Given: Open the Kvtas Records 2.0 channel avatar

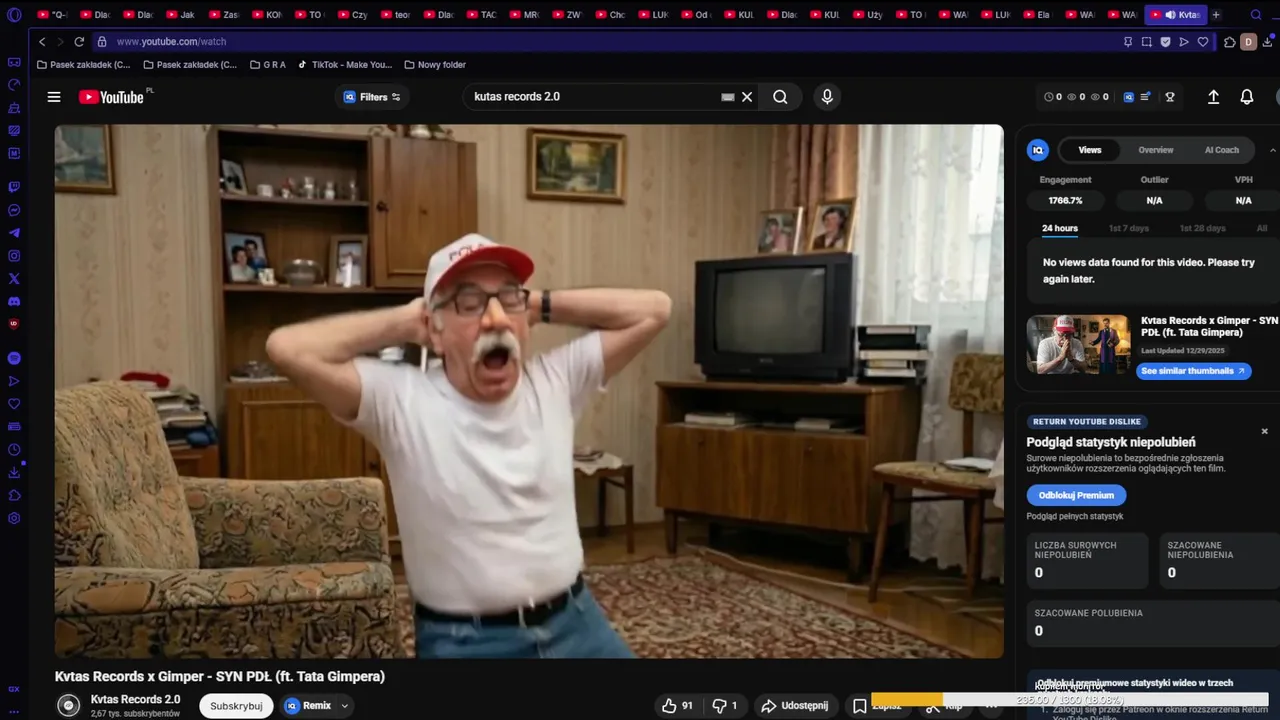Looking at the screenshot, I should pos(68,706).
